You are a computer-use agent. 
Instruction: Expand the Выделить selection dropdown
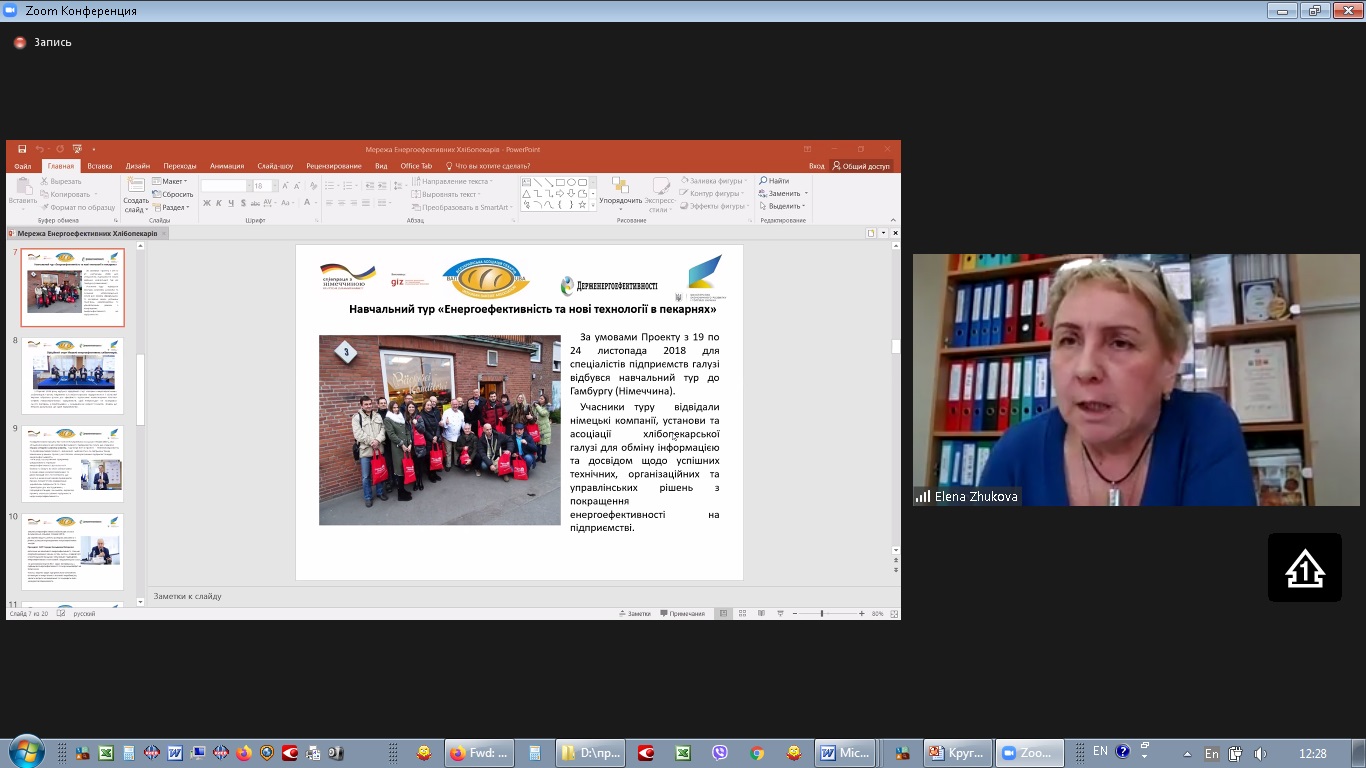[783, 206]
